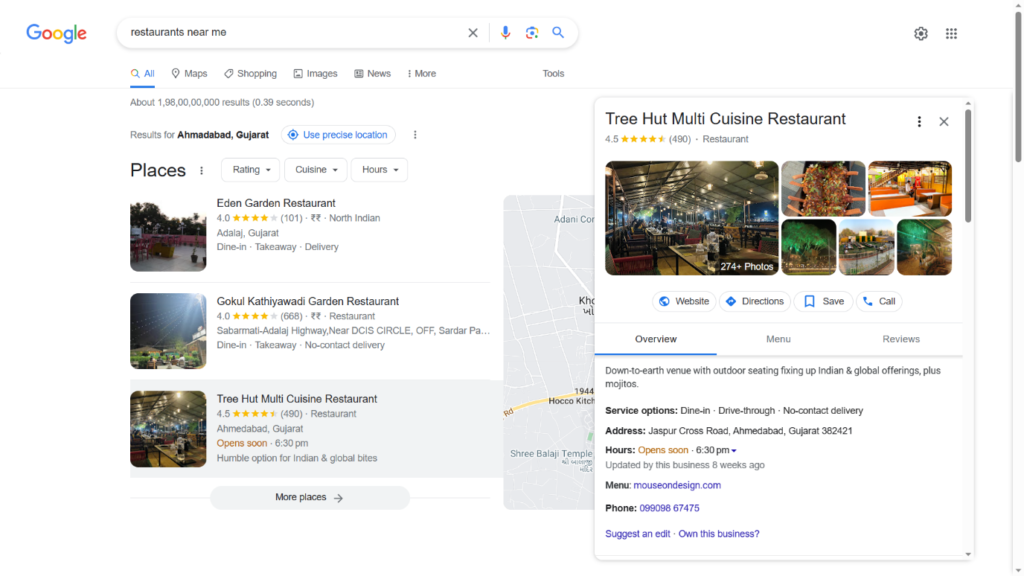Click the More places button
This screenshot has height=576, width=1024.
[x=310, y=498]
